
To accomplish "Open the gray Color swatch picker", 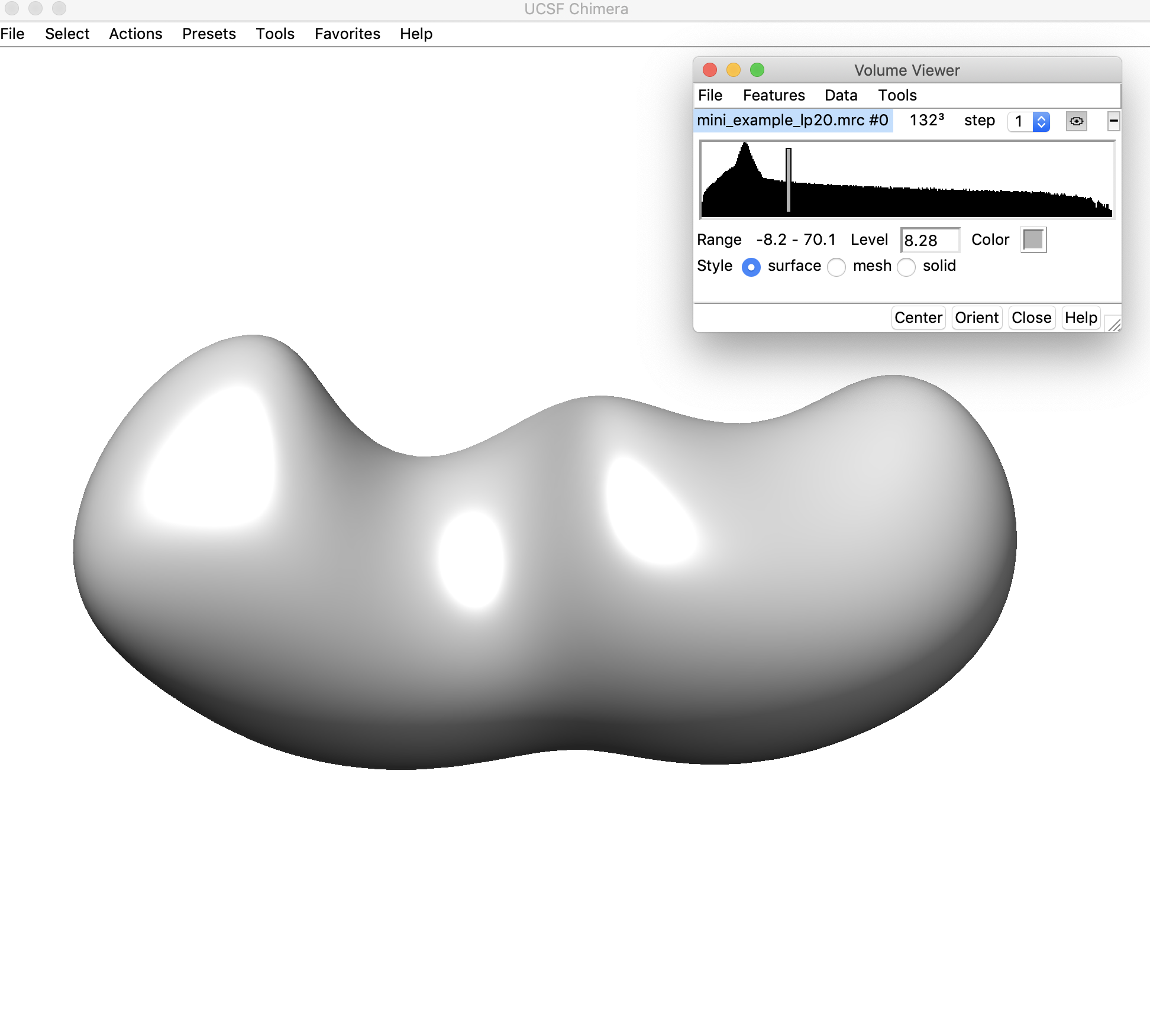I will (x=1033, y=240).
